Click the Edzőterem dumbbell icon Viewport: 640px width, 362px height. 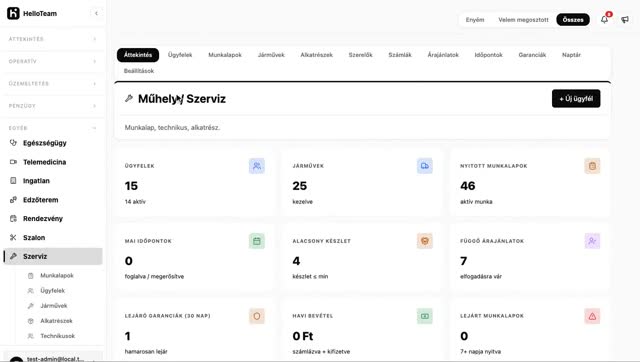coord(13,200)
